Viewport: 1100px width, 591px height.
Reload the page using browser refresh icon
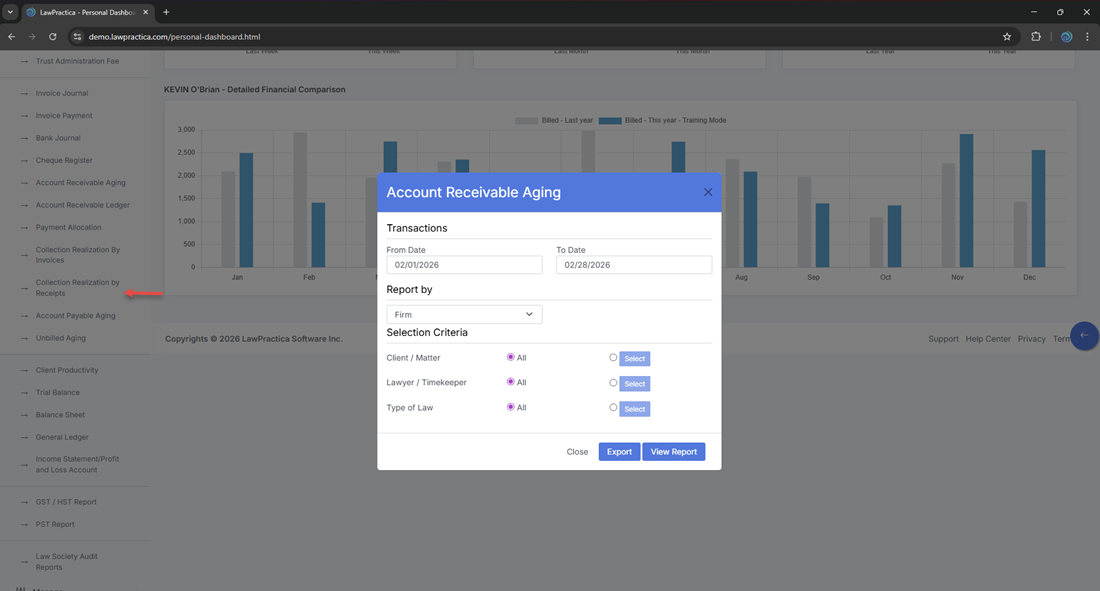[53, 37]
